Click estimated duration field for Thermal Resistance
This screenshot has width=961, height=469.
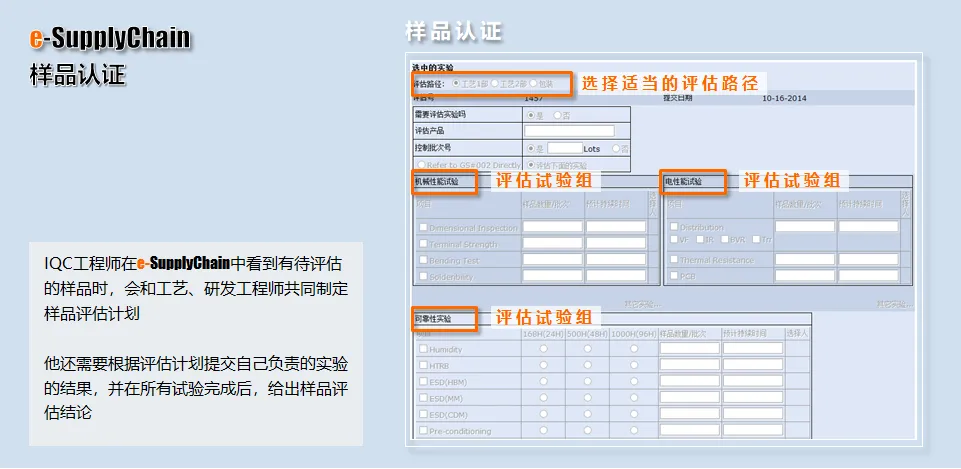point(868,259)
